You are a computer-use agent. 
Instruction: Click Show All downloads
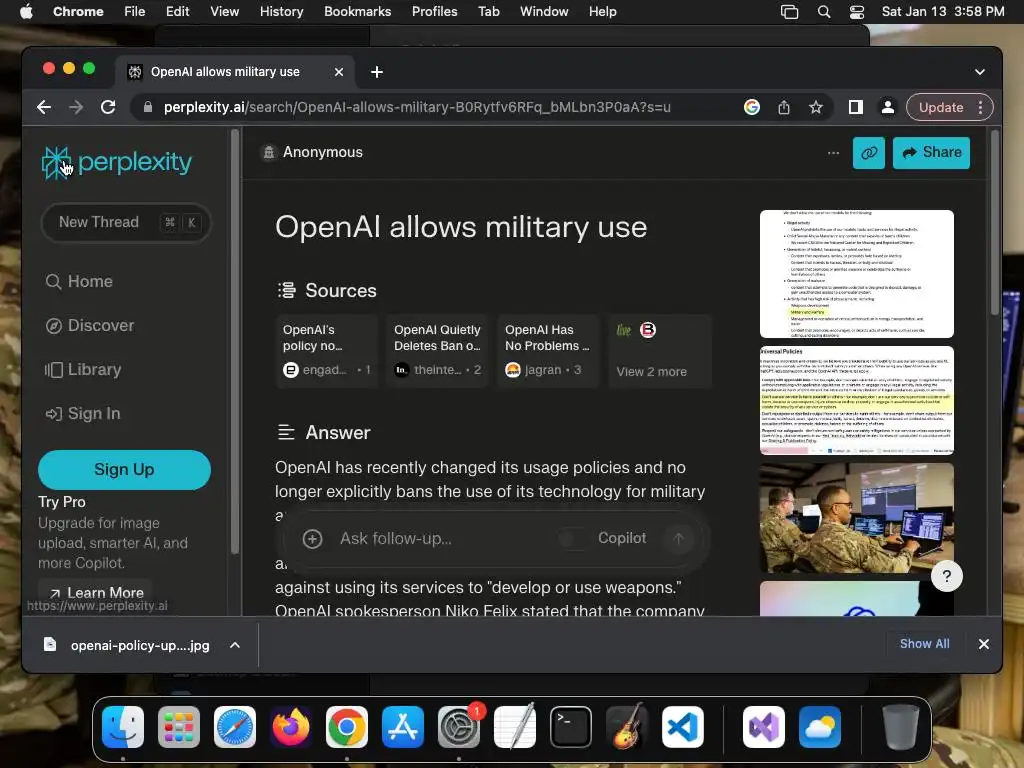click(x=924, y=644)
